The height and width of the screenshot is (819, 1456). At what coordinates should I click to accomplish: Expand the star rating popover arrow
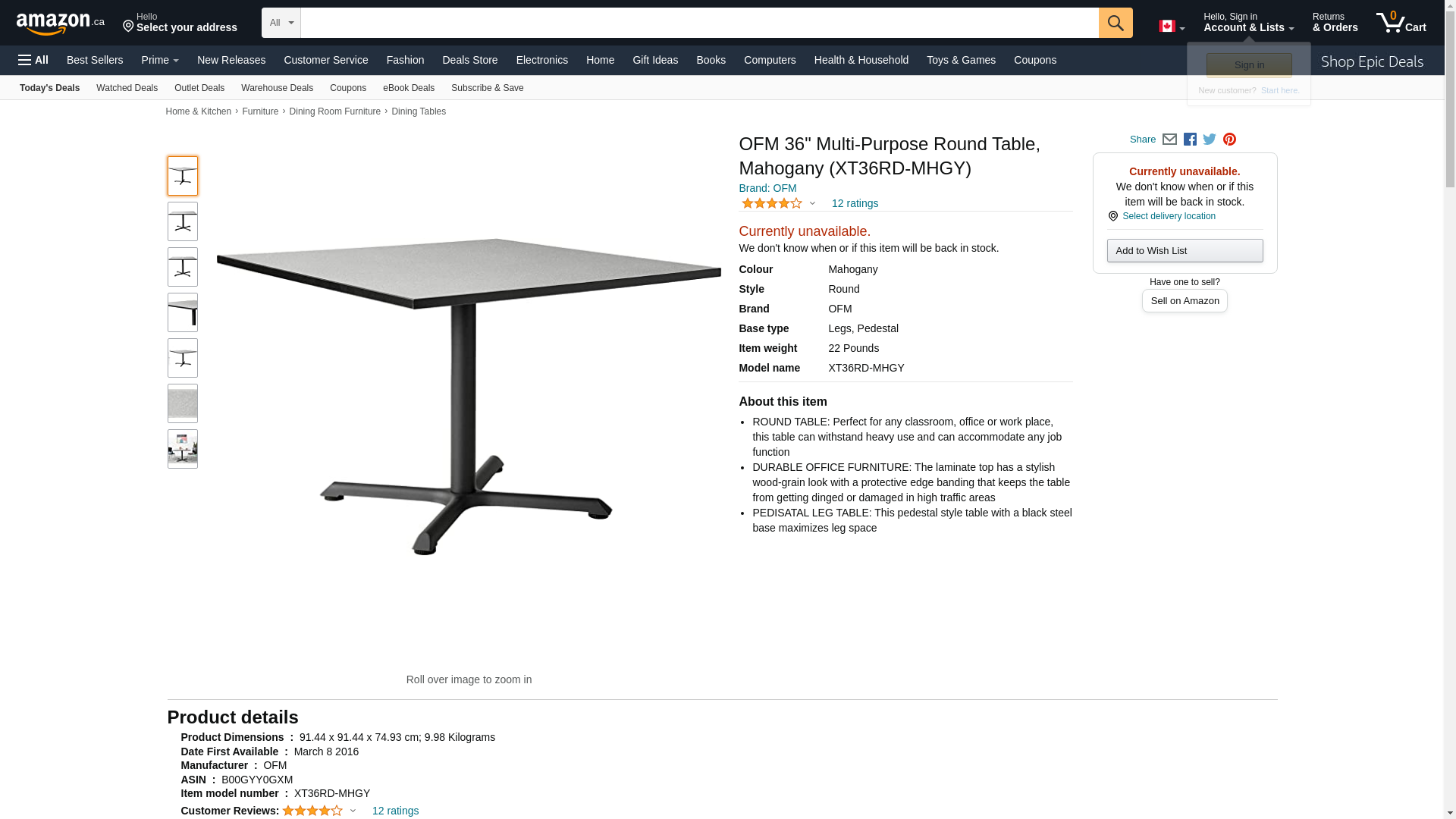812,203
